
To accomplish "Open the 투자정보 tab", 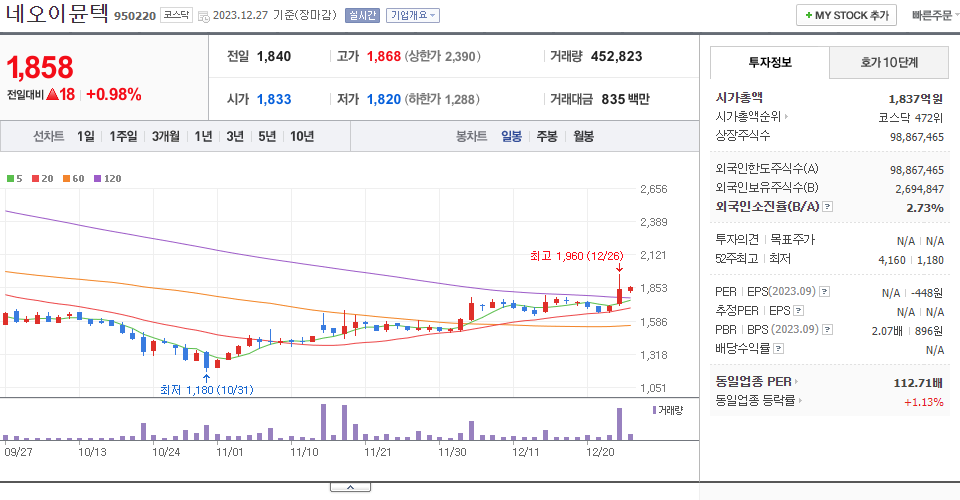I will point(770,62).
